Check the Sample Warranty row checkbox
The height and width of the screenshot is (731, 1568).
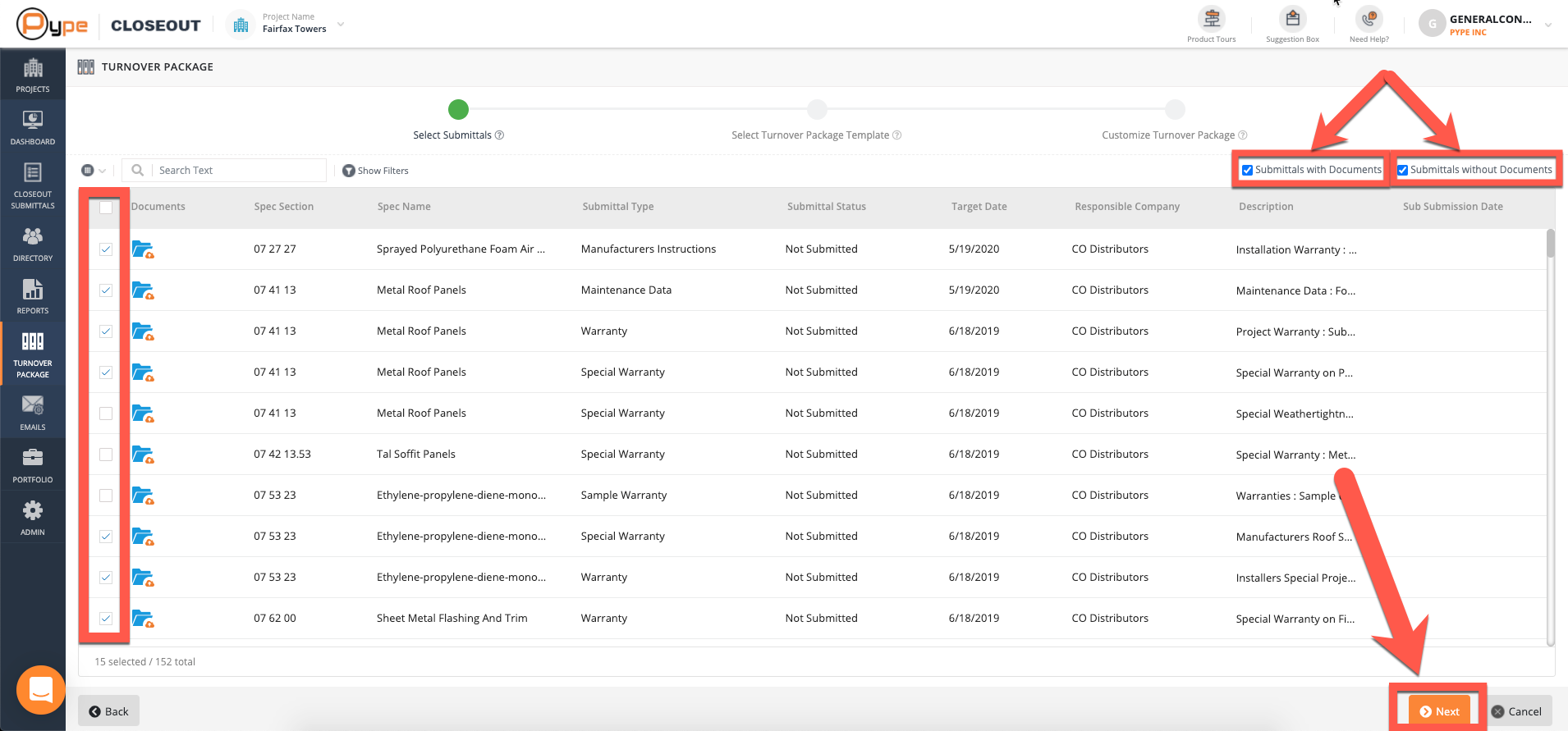click(106, 496)
